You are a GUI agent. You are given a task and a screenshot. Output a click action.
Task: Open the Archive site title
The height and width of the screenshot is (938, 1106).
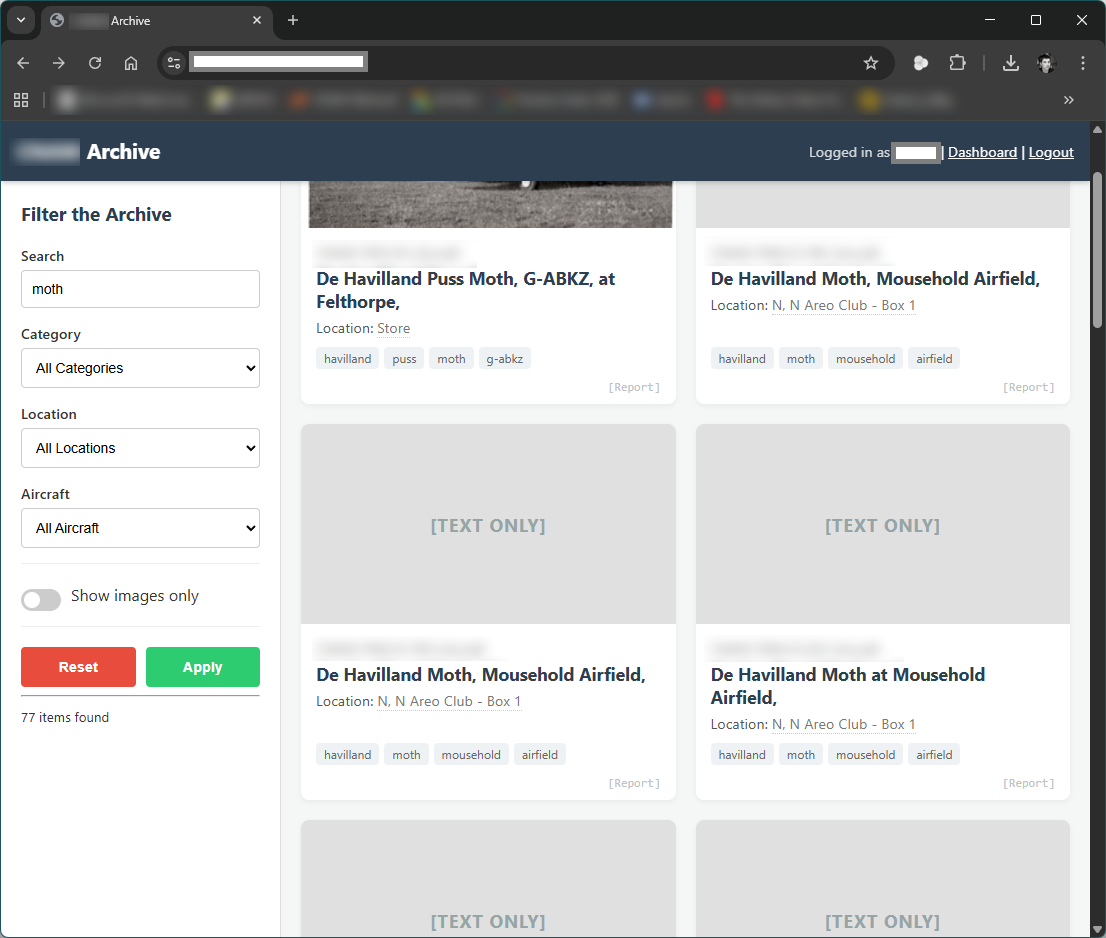click(x=123, y=152)
